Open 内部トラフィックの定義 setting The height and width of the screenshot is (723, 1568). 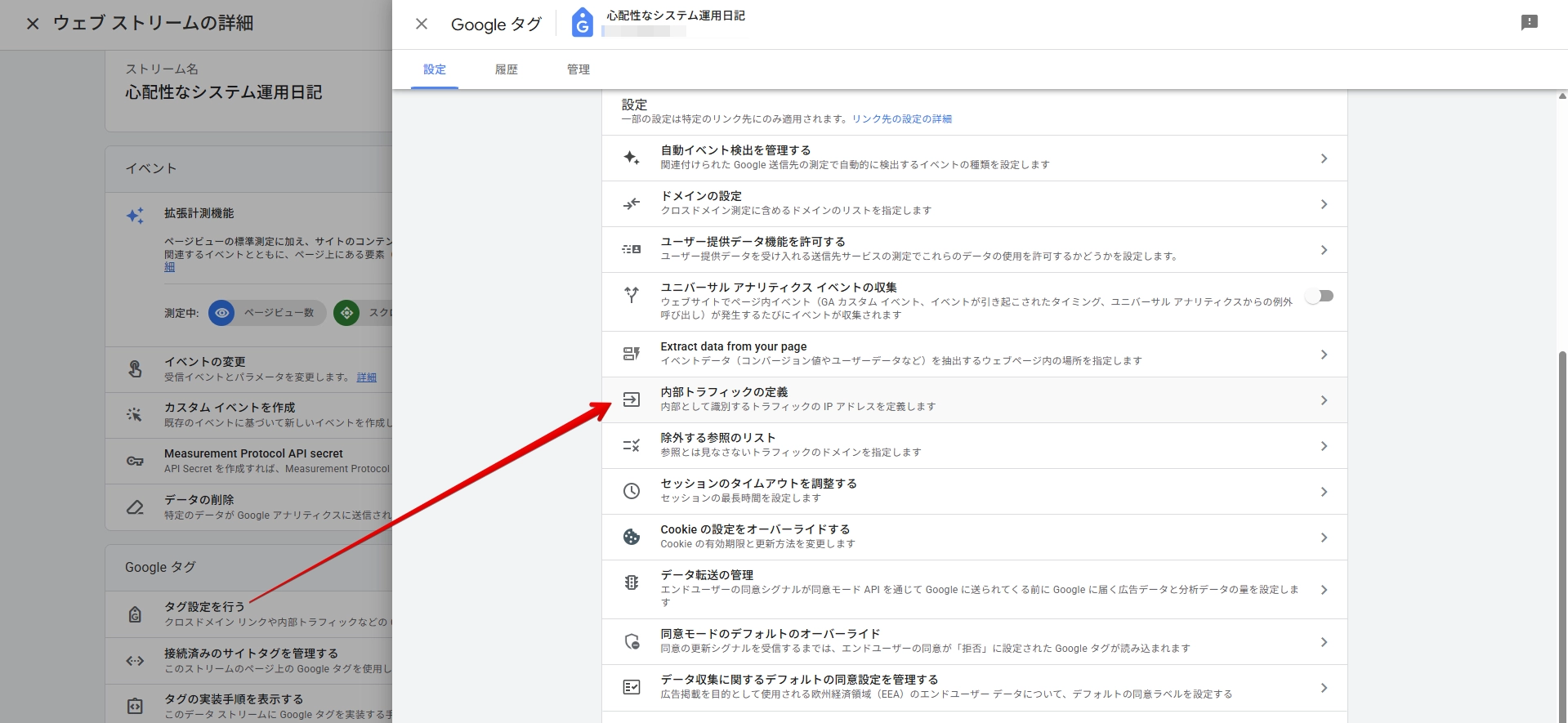(x=974, y=399)
